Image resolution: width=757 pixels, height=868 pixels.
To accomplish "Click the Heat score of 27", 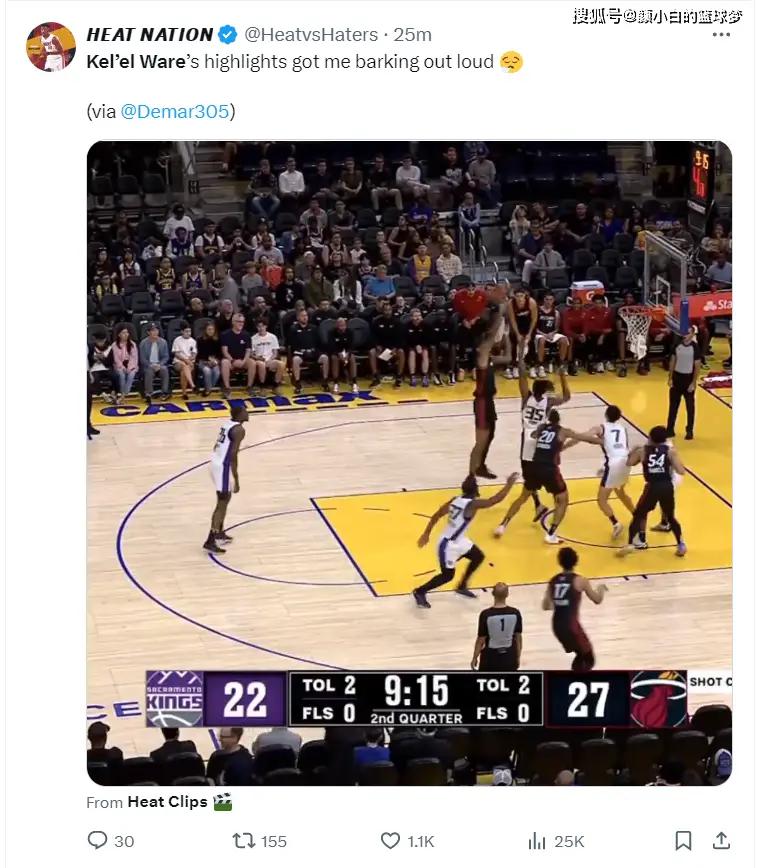I will coord(588,699).
